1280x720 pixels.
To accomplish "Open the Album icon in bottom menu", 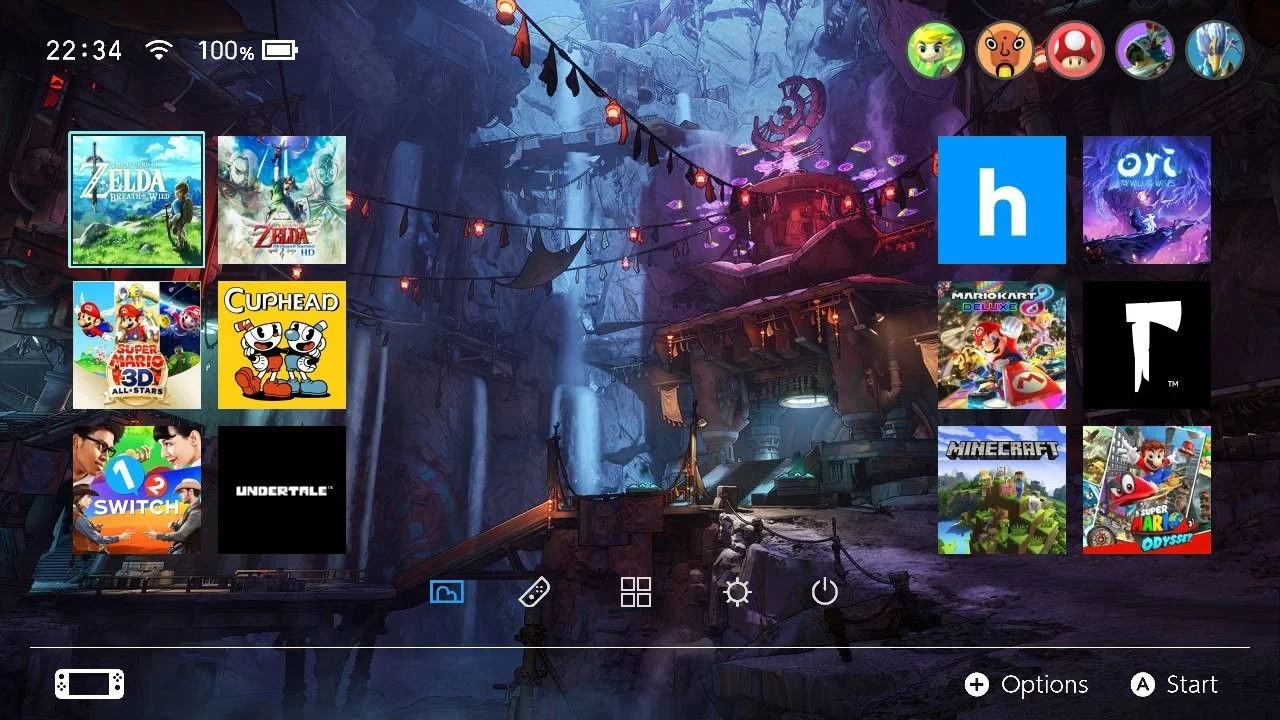I will coord(447,592).
